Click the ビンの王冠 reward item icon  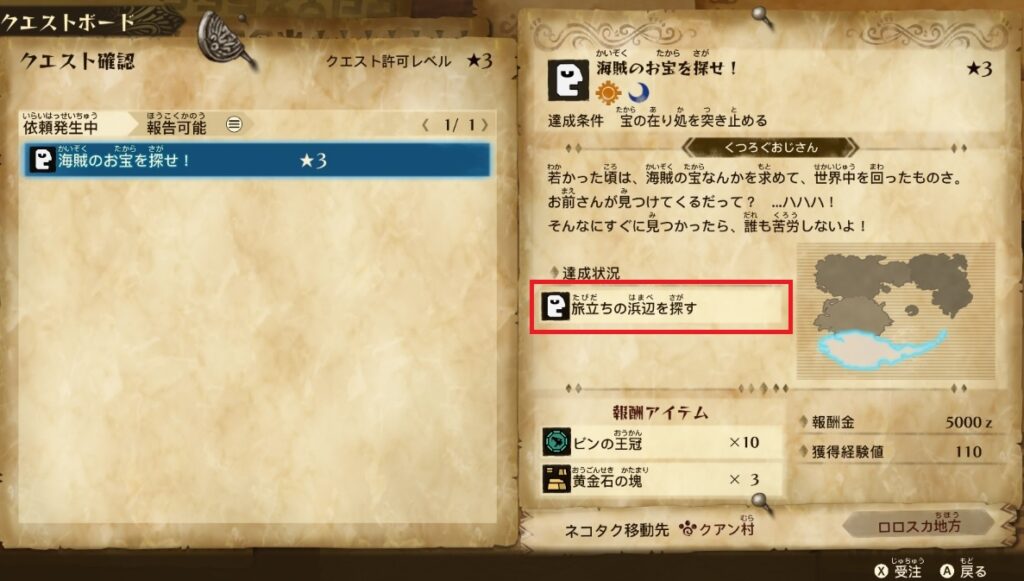[556, 442]
